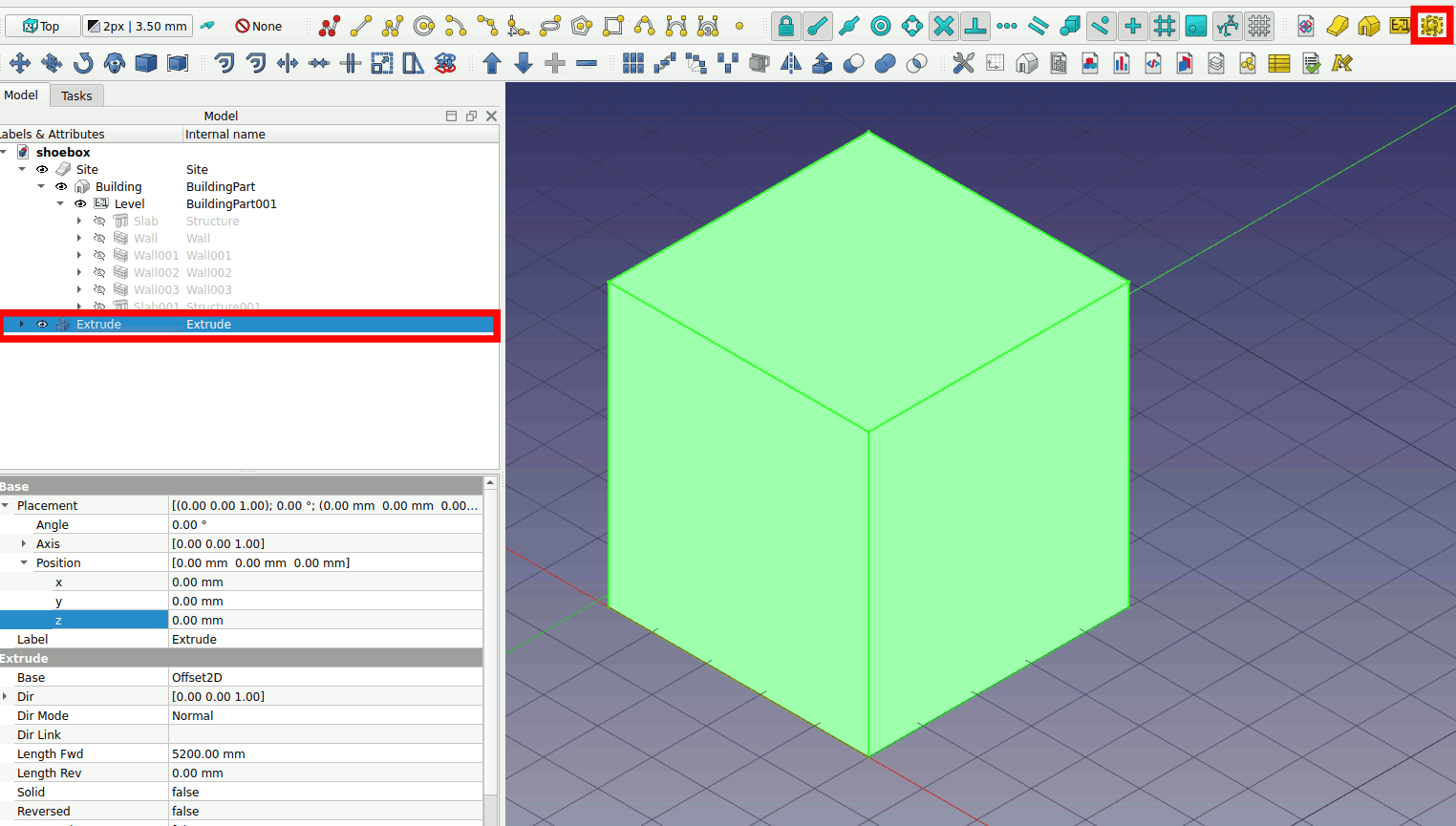Activate the Draft Rectangle tool
Image resolution: width=1456 pixels, height=826 pixels.
(x=613, y=27)
